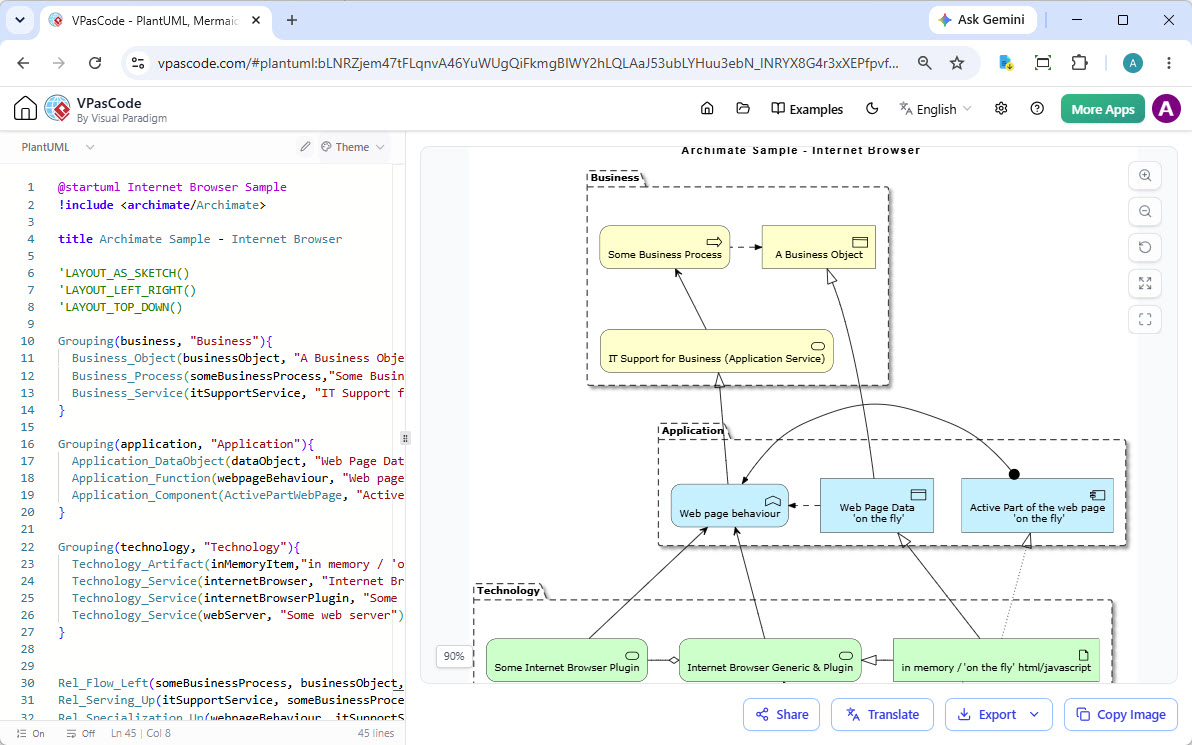The width and height of the screenshot is (1192, 745).
Task: Click the Translate button
Action: (882, 715)
